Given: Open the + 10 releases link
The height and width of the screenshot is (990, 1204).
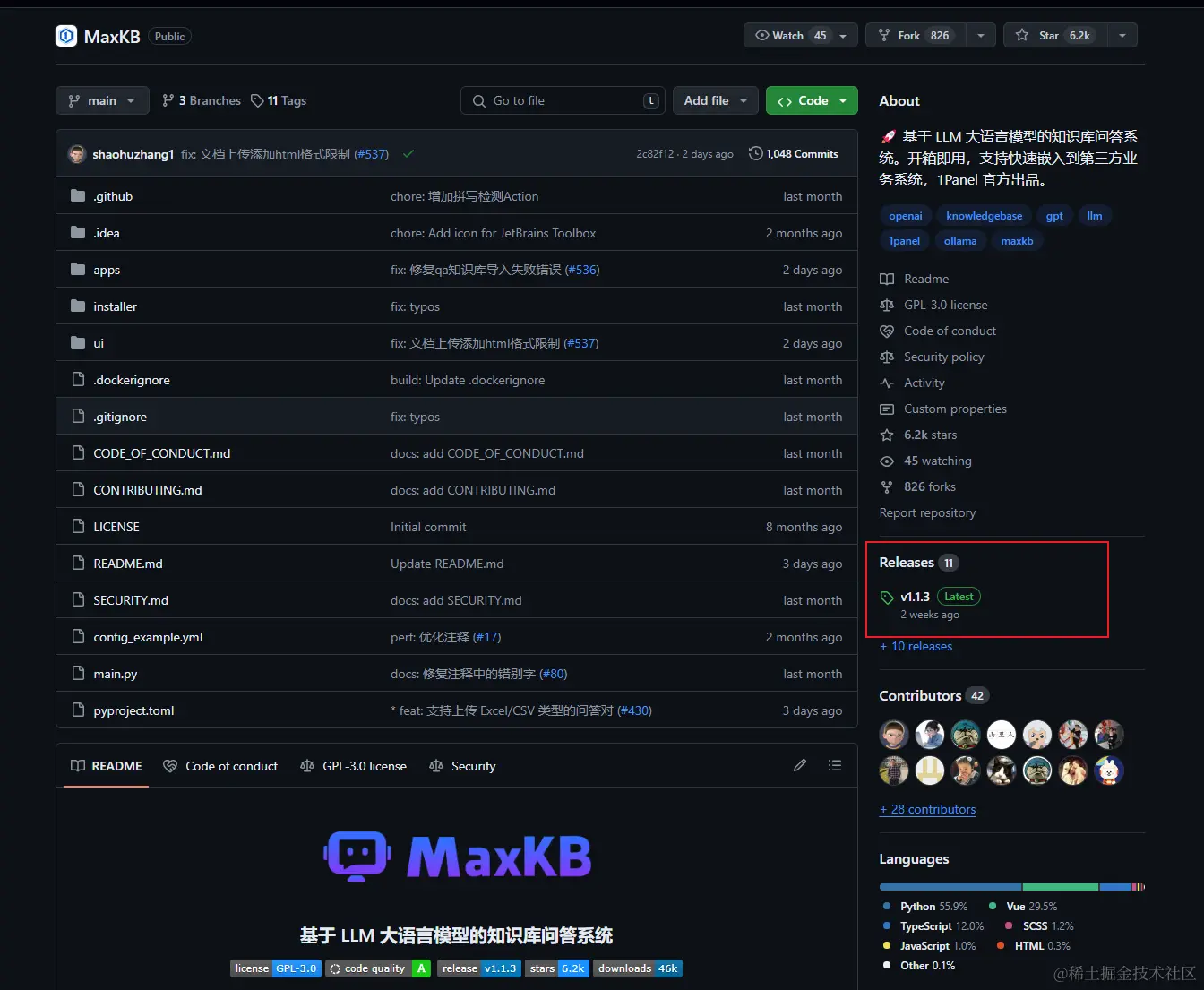Looking at the screenshot, I should point(916,646).
